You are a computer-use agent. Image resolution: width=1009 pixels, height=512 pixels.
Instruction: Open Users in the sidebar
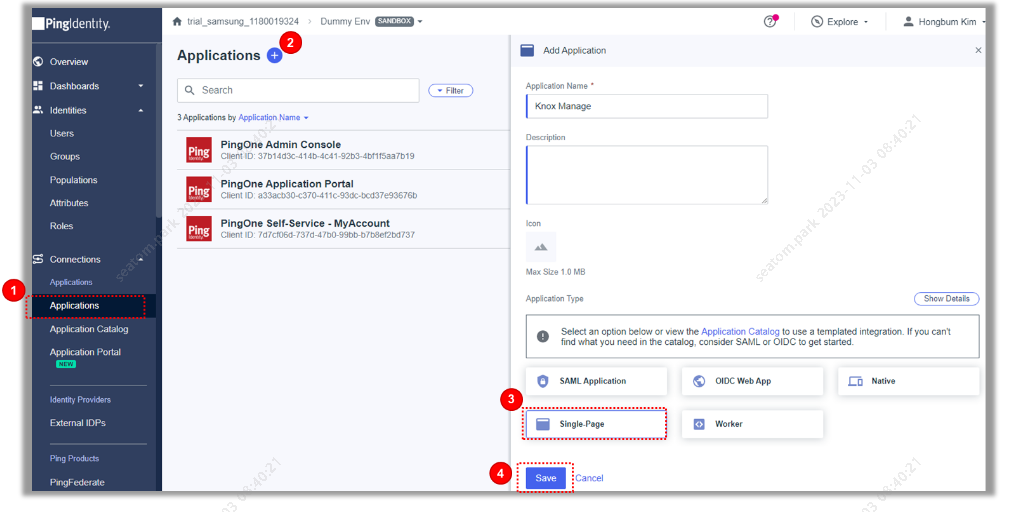pyautogui.click(x=62, y=134)
